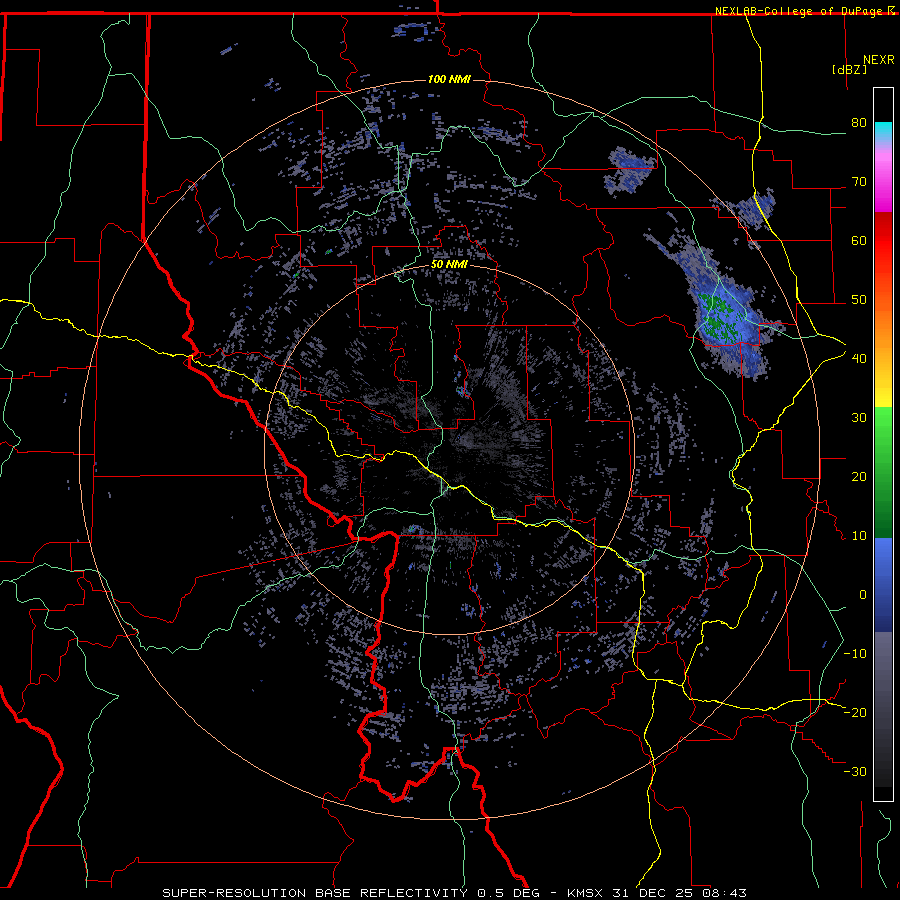Click the cyan segment atop the color bar

(x=883, y=133)
